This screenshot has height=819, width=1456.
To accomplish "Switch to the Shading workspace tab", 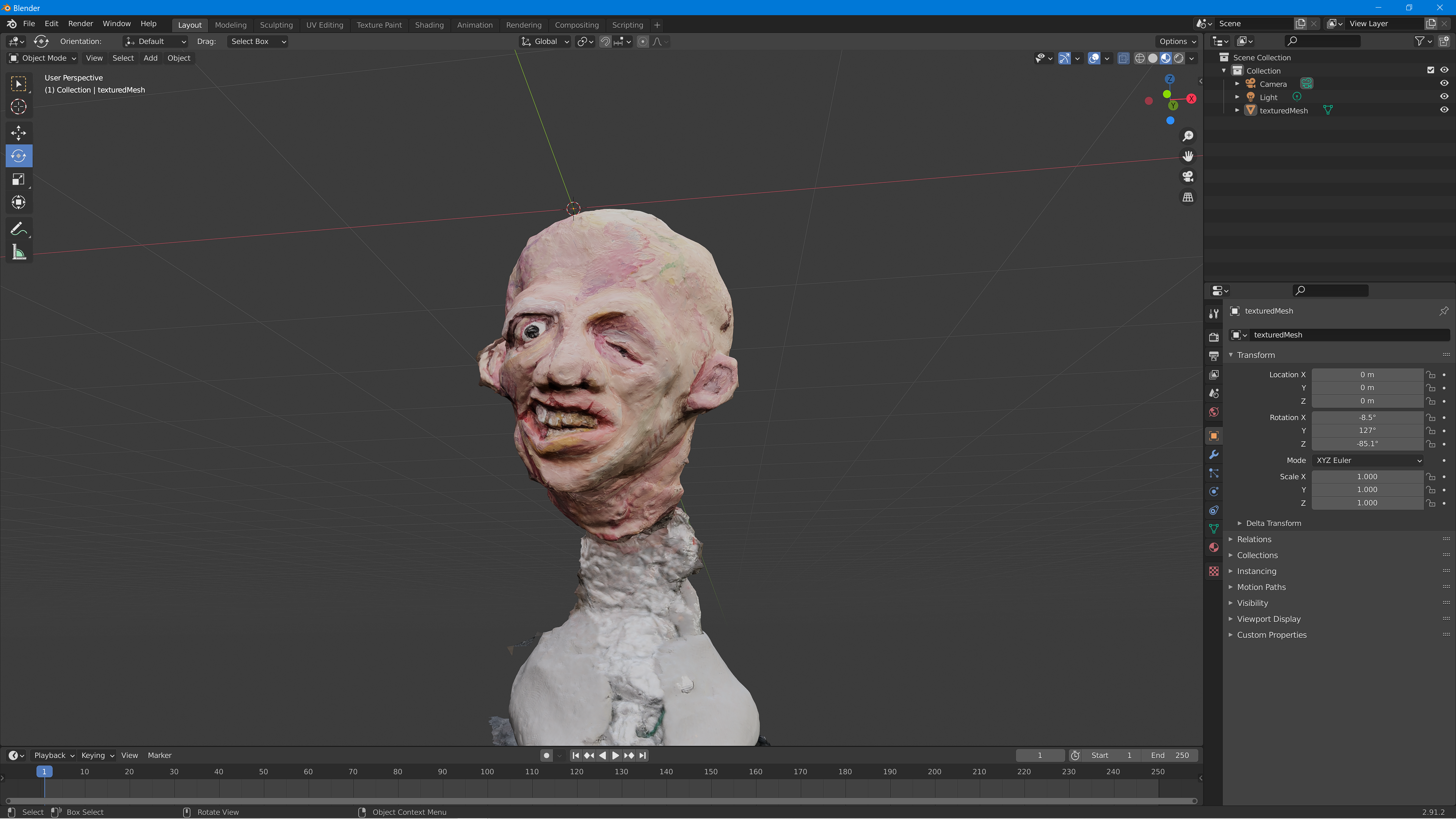I will 429,25.
